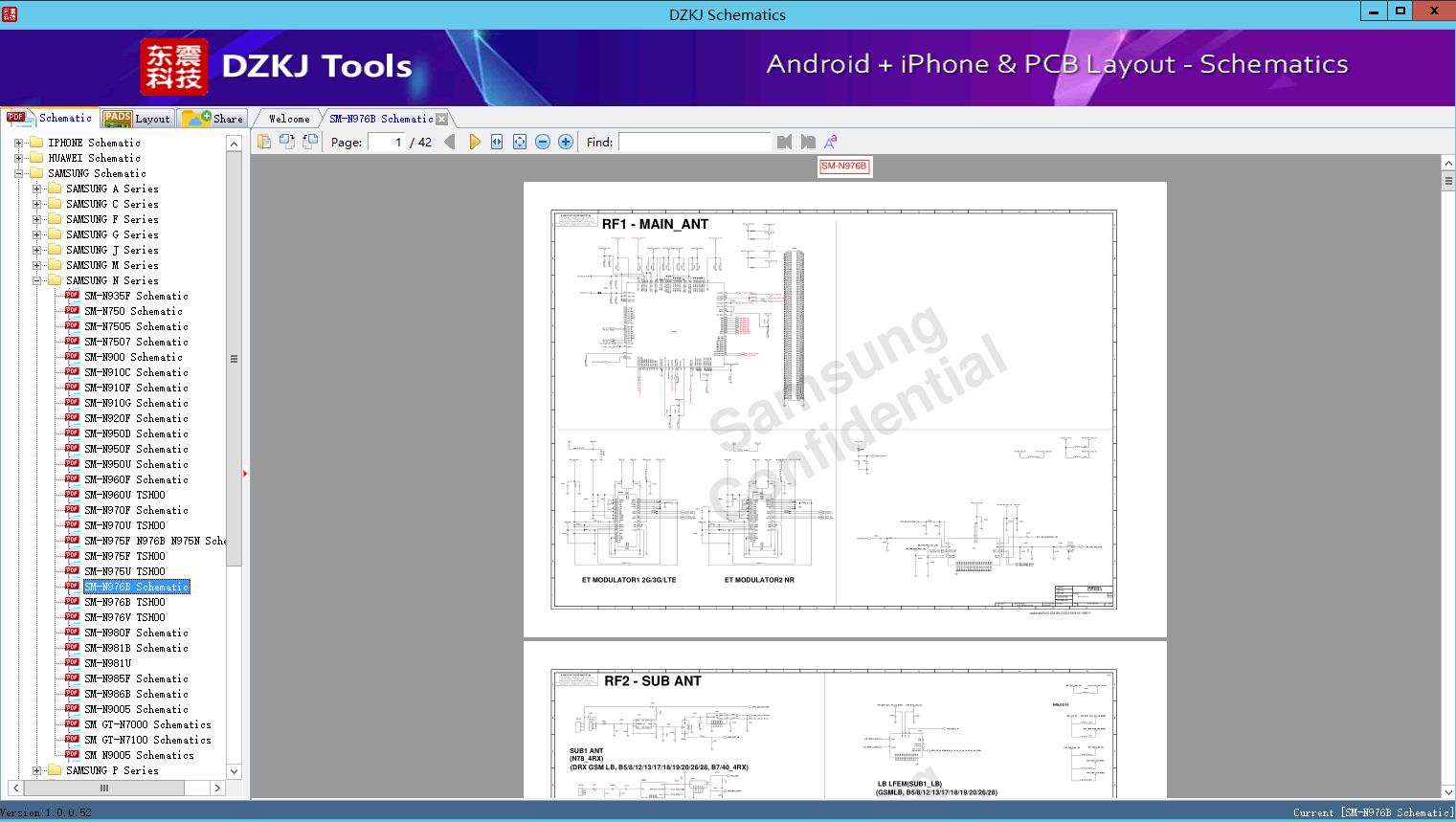Select the SM-N976B Schematic document tab
Screen dimensions: 1456x822
[381, 119]
